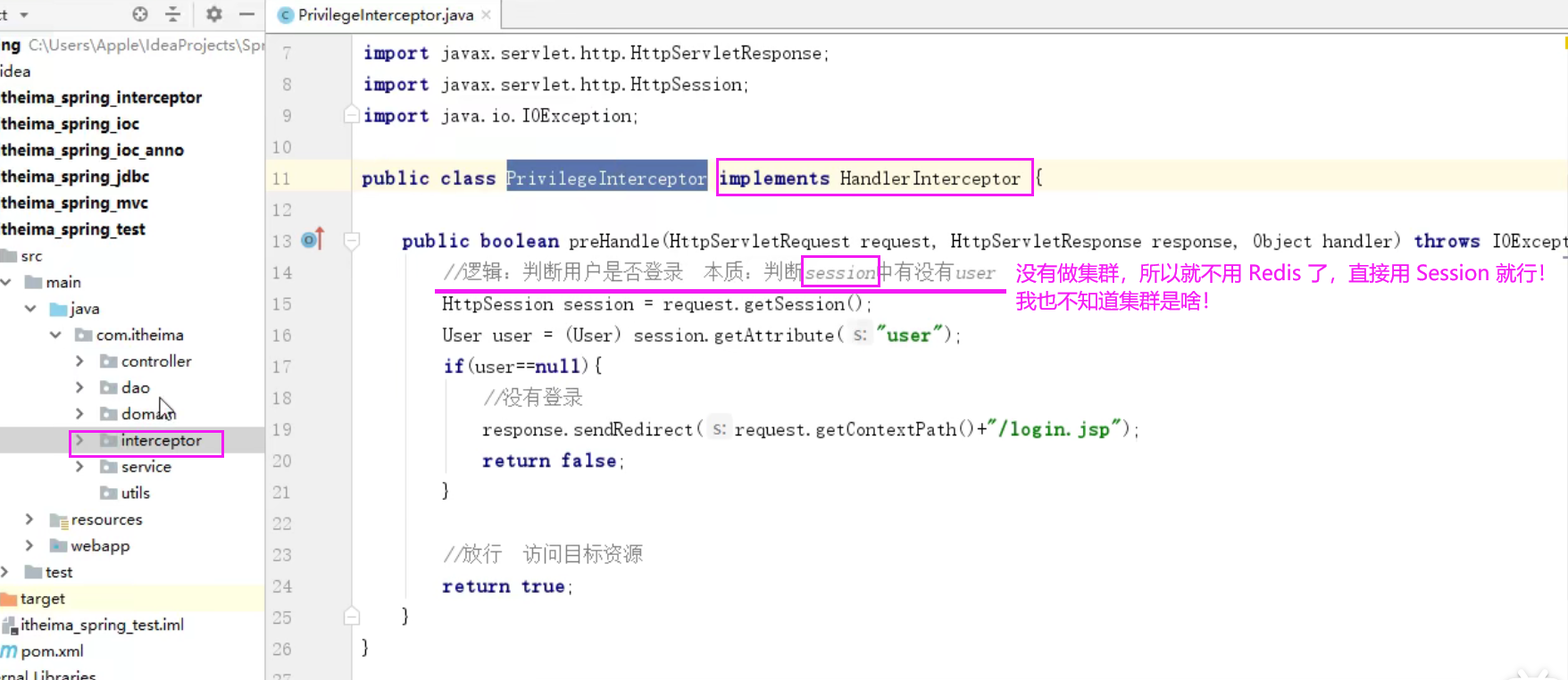Expand the resources folder
Image resolution: width=1568 pixels, height=680 pixels.
29,519
